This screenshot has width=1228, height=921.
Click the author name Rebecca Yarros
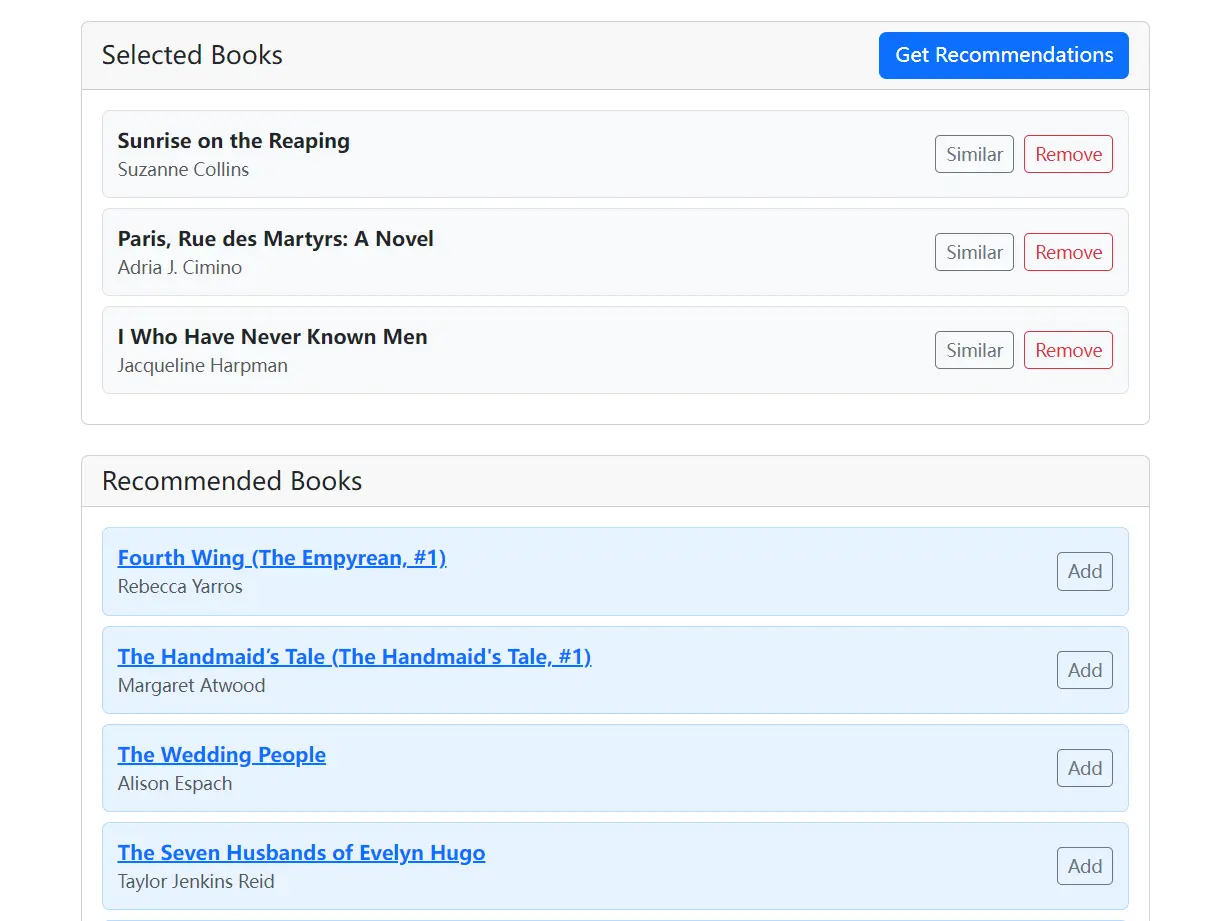180,586
